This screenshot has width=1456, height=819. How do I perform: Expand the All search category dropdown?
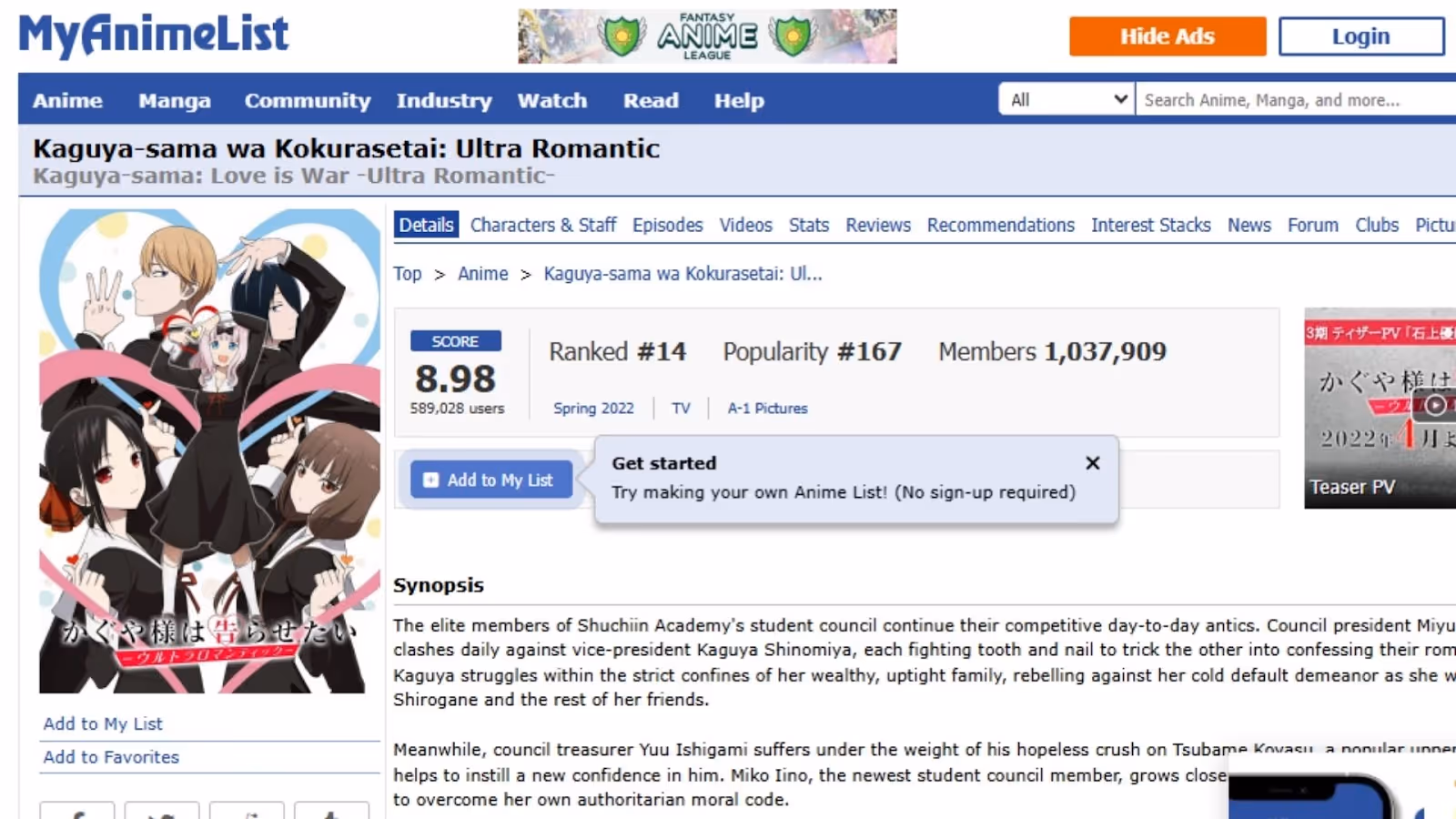point(1067,99)
